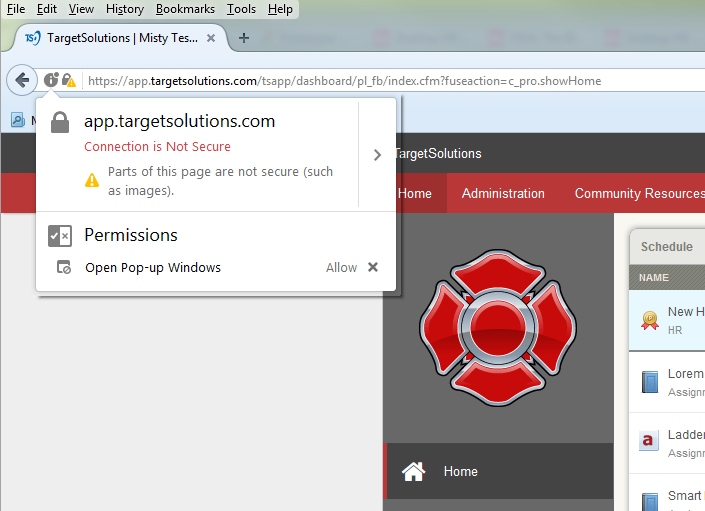
Task: Open the History menu
Action: tap(125, 9)
